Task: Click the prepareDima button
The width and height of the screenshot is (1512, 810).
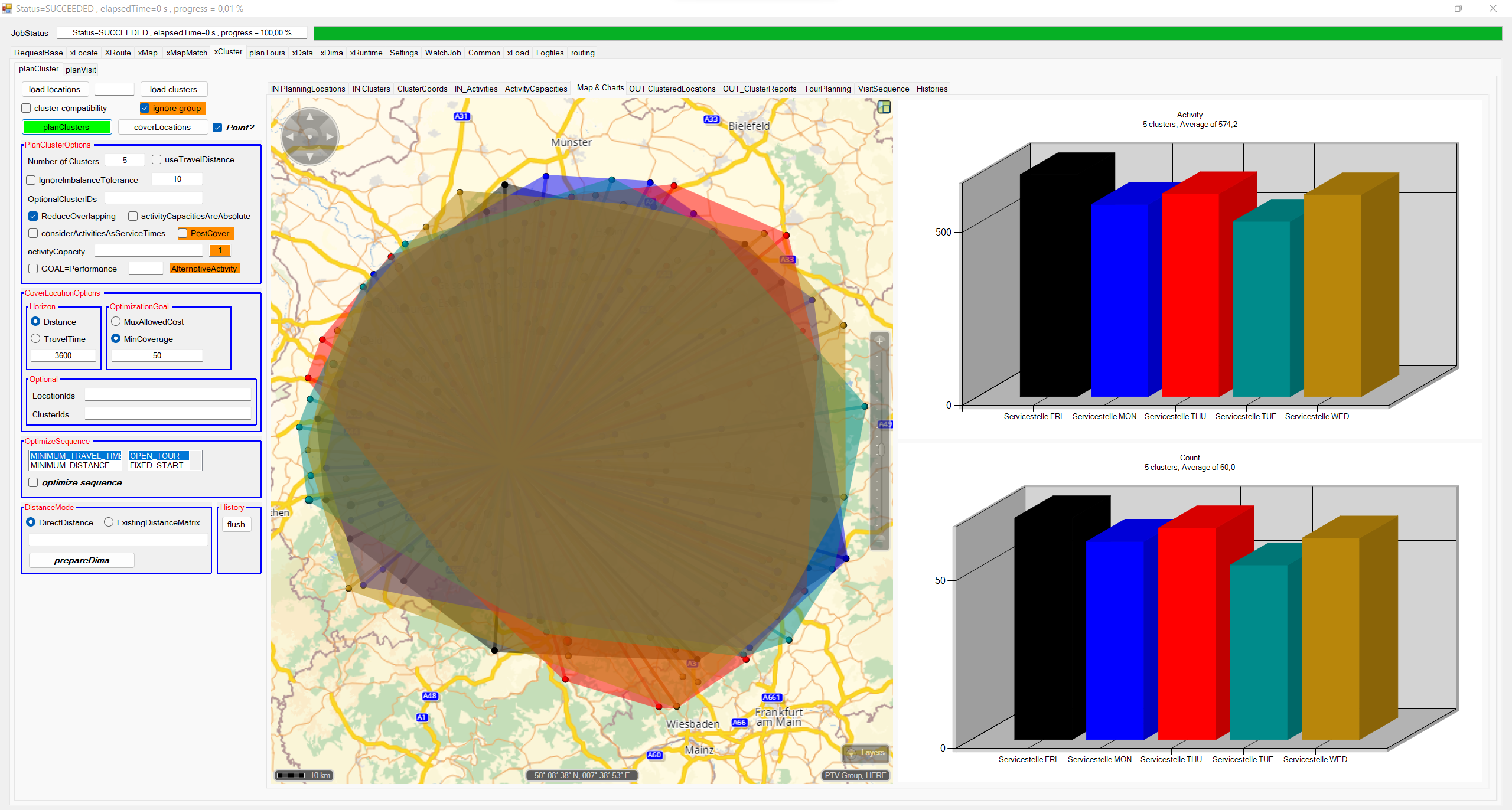Action: coord(82,560)
